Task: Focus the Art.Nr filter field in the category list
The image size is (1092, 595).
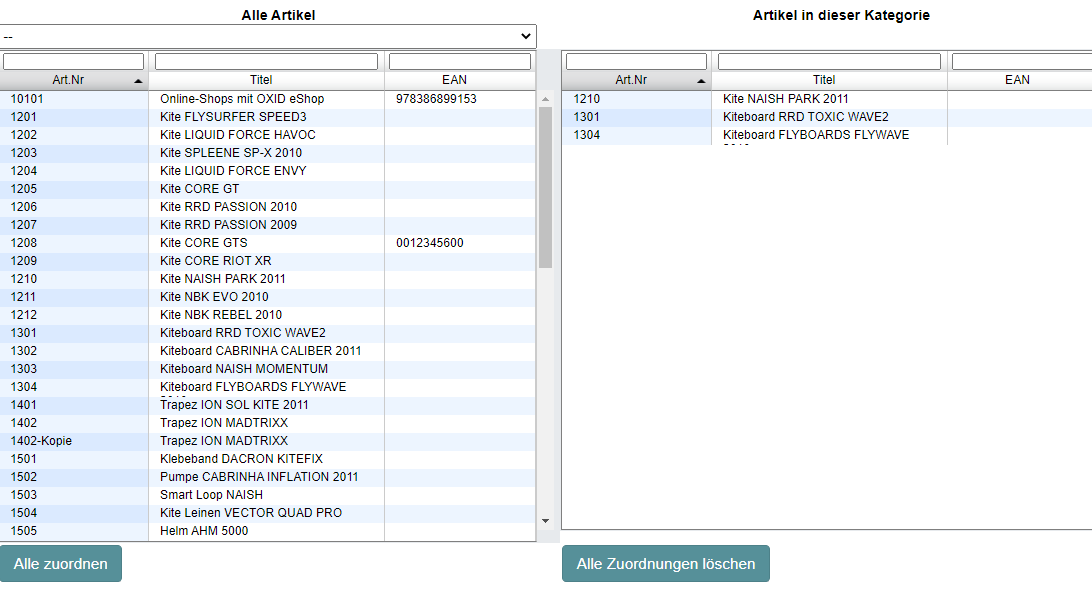Action: [x=636, y=61]
